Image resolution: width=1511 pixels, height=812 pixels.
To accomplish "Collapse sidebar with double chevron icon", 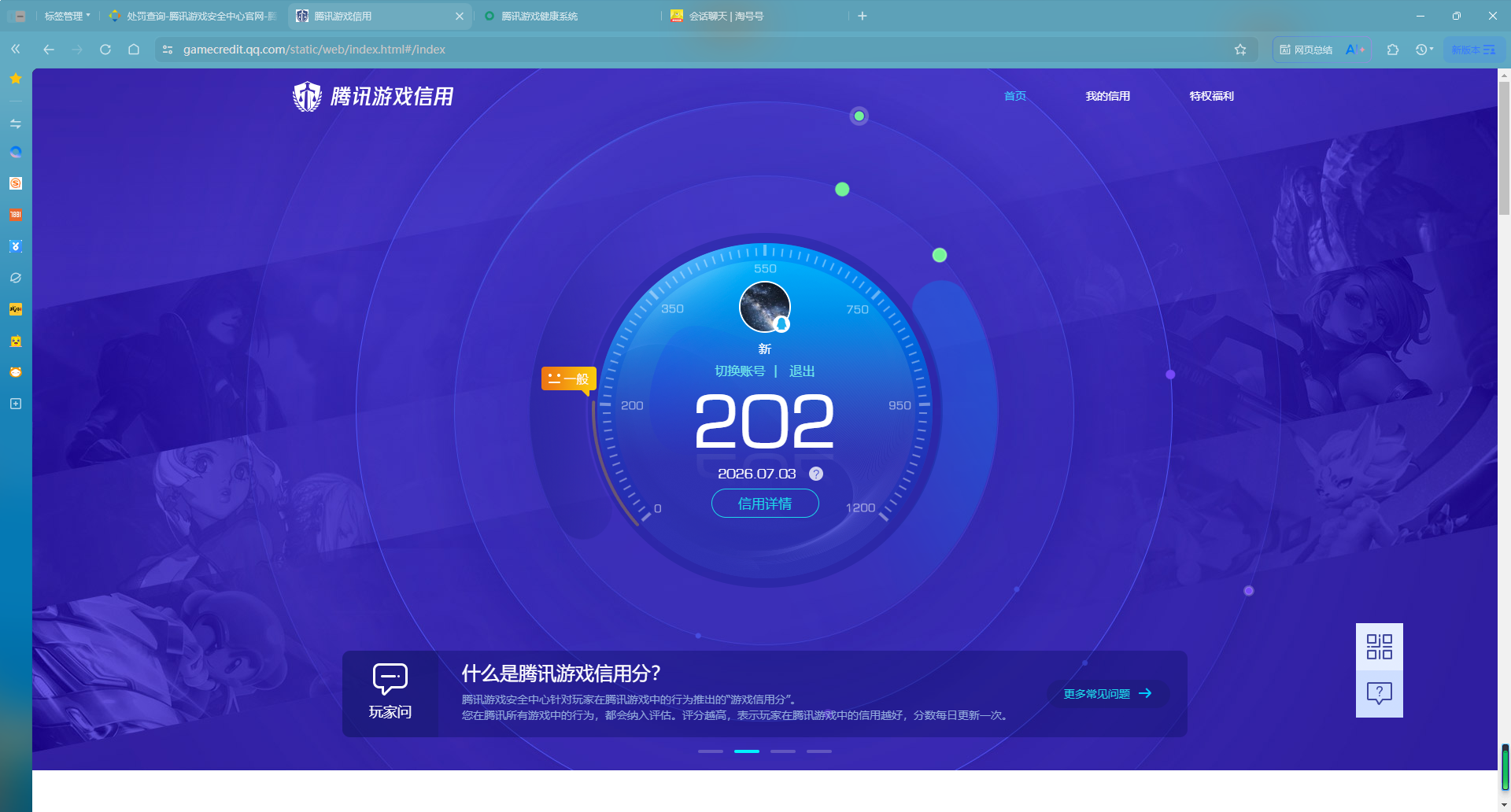I will coord(16,49).
